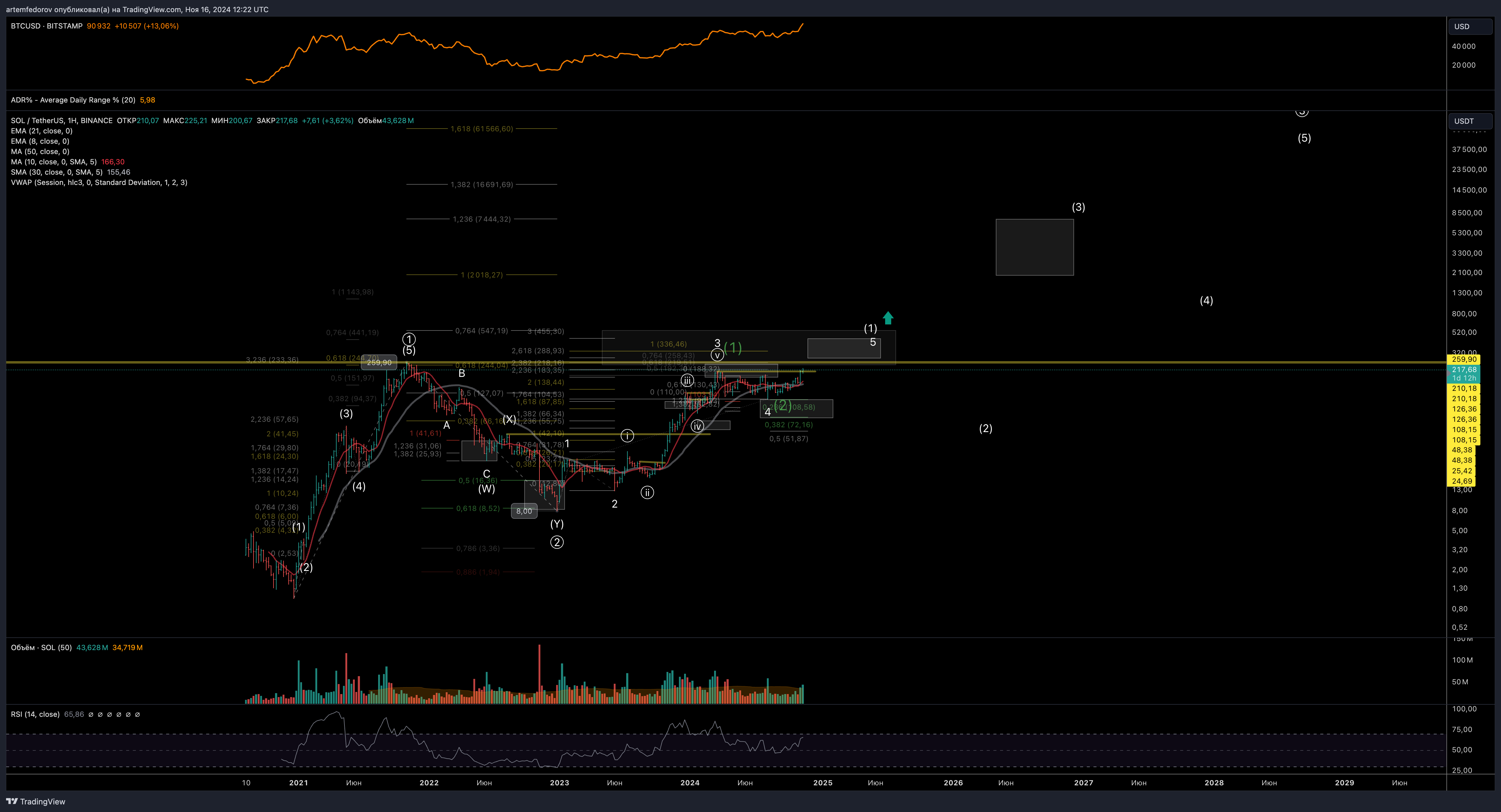Click the EMA (8, close, 0) indicator legend
This screenshot has width=1501, height=812.
tap(40, 141)
